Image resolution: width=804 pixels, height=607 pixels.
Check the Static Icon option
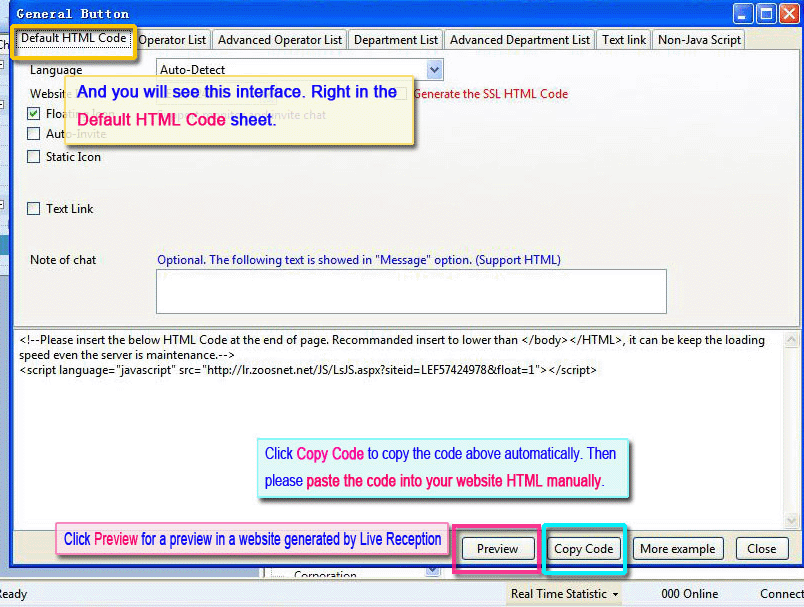(x=33, y=156)
